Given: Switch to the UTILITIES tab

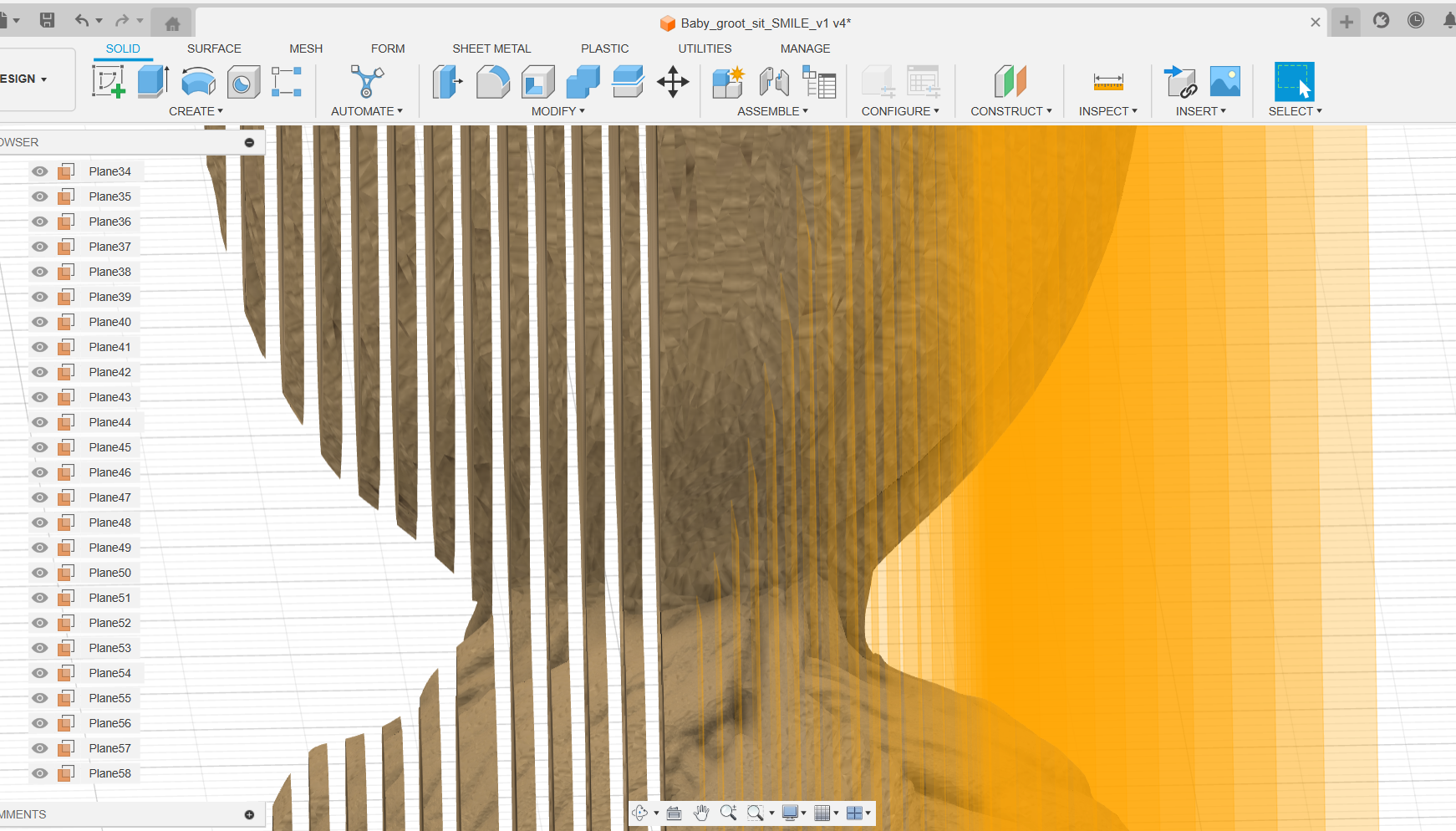Looking at the screenshot, I should 705,48.
